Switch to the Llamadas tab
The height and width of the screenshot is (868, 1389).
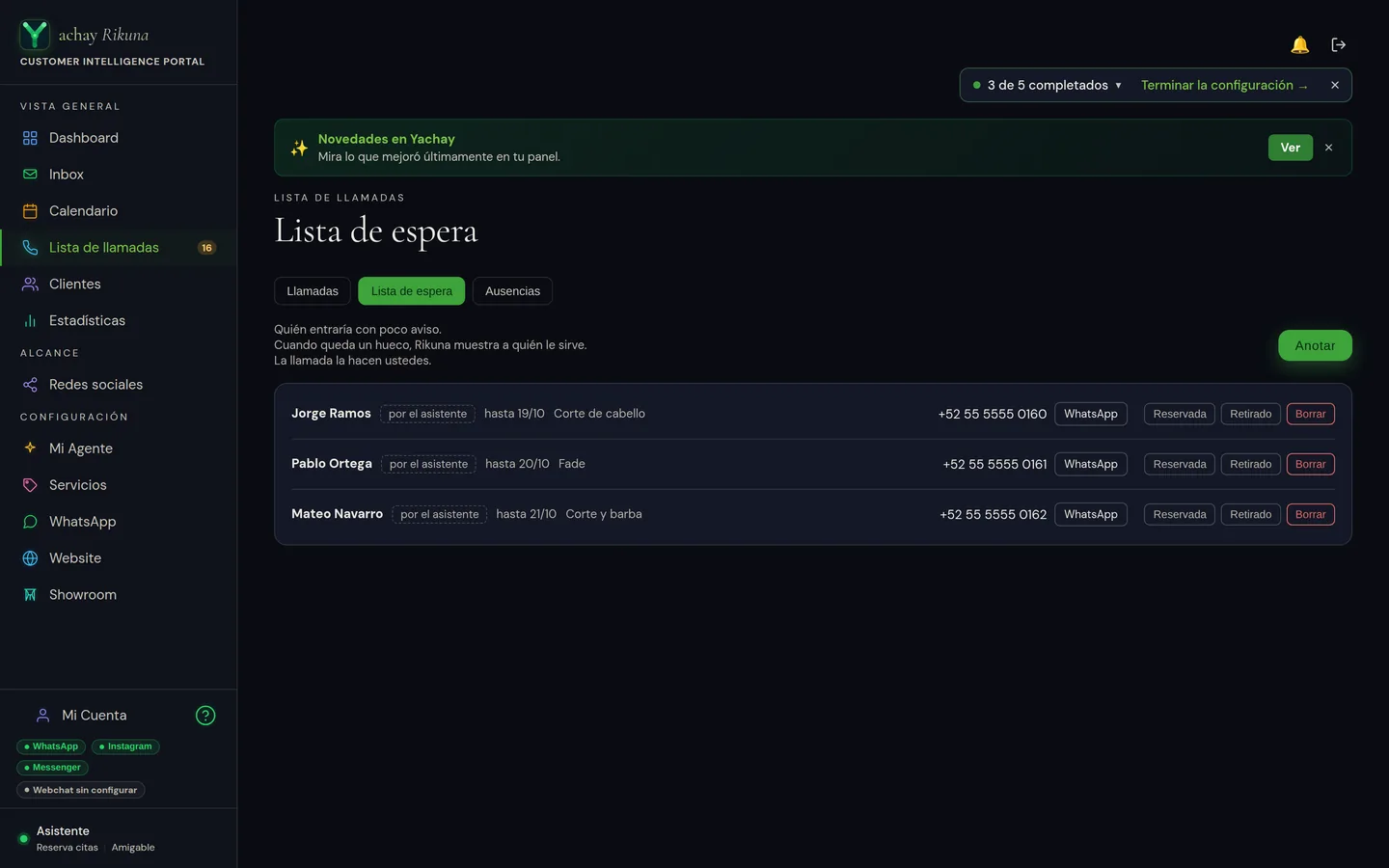coord(313,291)
